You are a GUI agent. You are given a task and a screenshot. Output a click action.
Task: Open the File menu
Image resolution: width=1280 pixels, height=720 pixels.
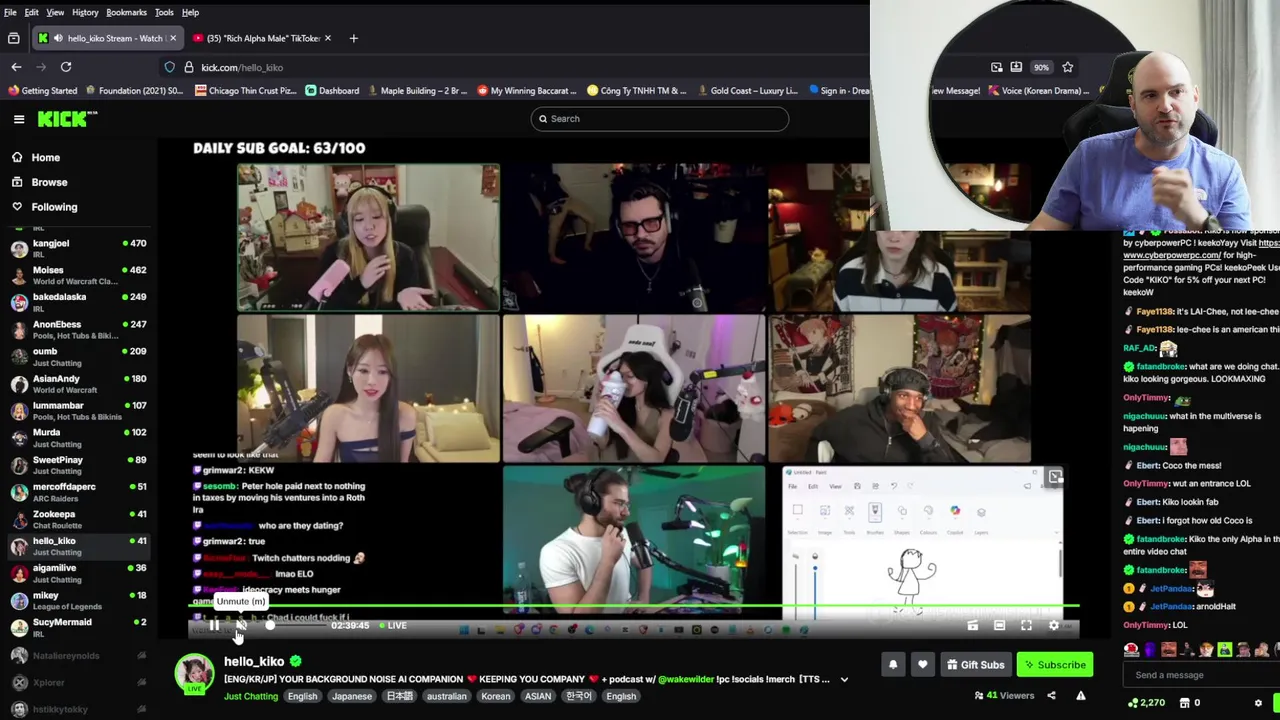point(10,12)
